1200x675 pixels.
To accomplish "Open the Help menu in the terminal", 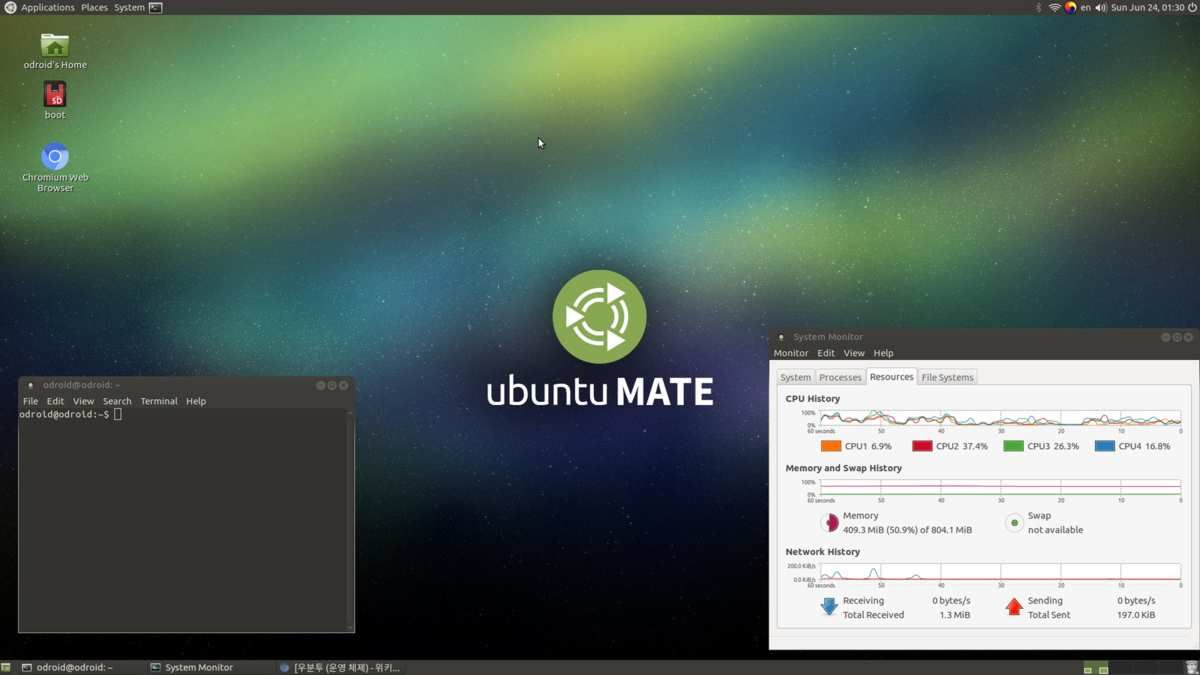I will point(196,401).
